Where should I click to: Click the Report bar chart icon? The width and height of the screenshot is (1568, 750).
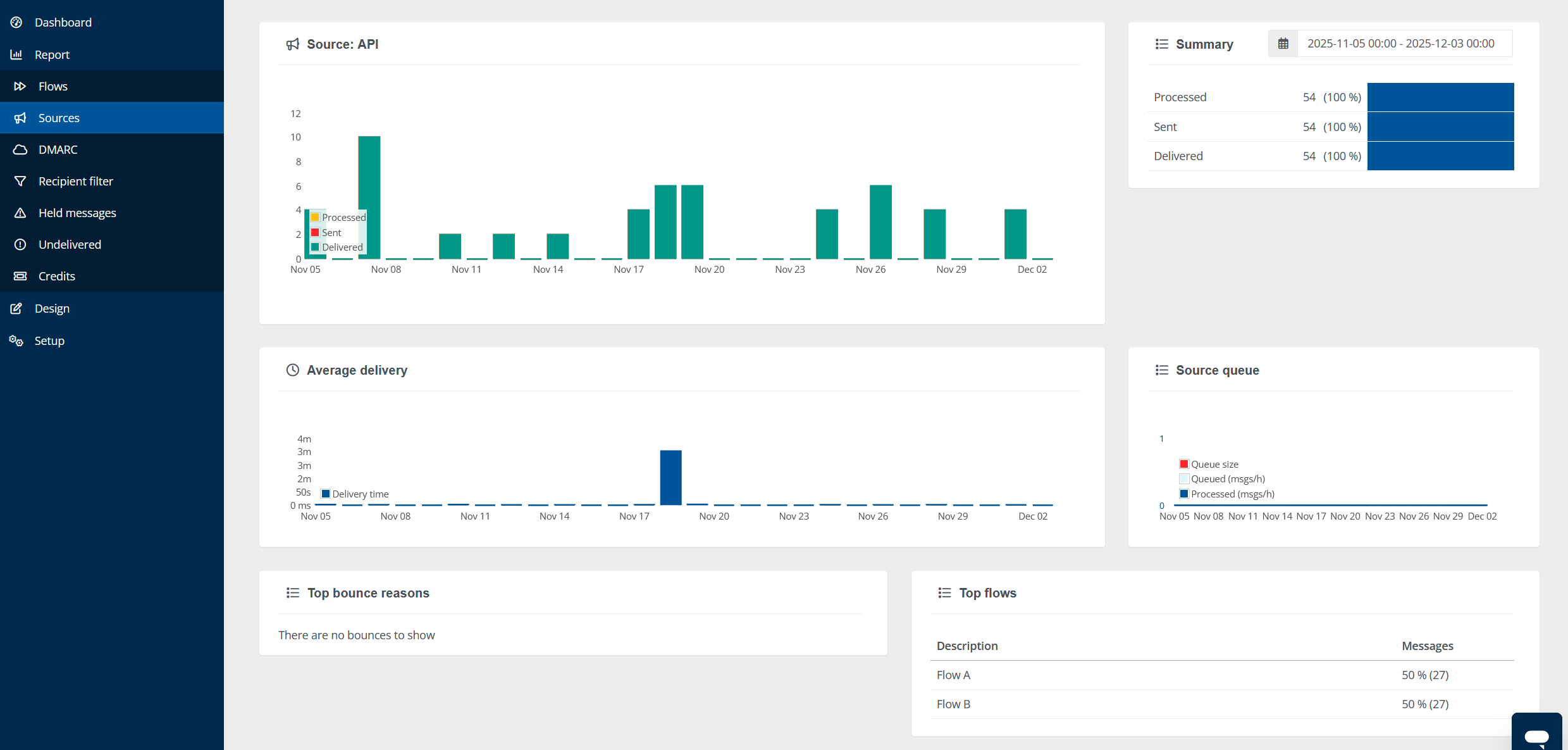tap(16, 54)
